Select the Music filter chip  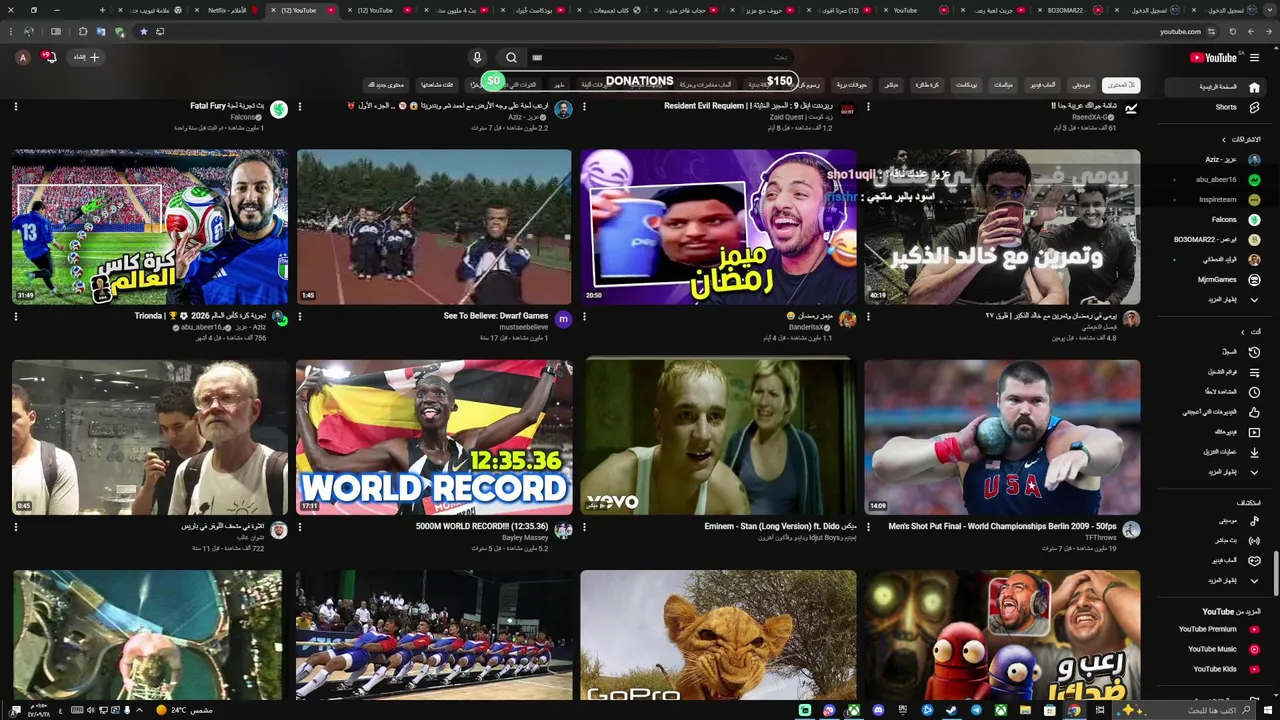tap(1081, 85)
